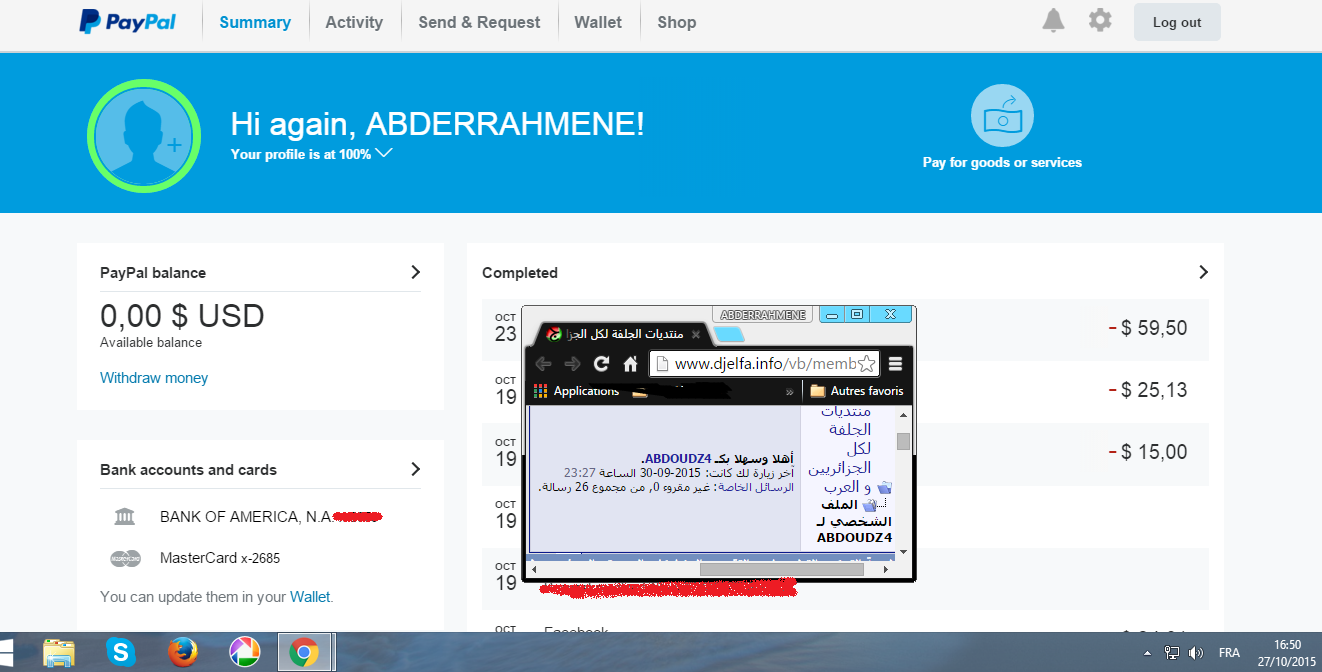Expand the profile completion chevron
The height and width of the screenshot is (672, 1322).
click(384, 154)
